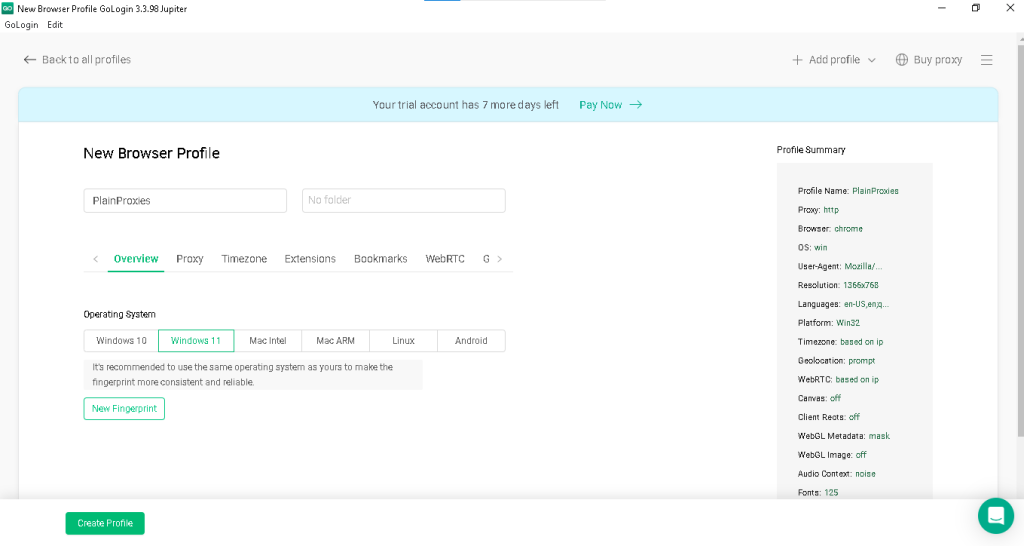Select Android operating system
1024x546 pixels.
coord(472,341)
